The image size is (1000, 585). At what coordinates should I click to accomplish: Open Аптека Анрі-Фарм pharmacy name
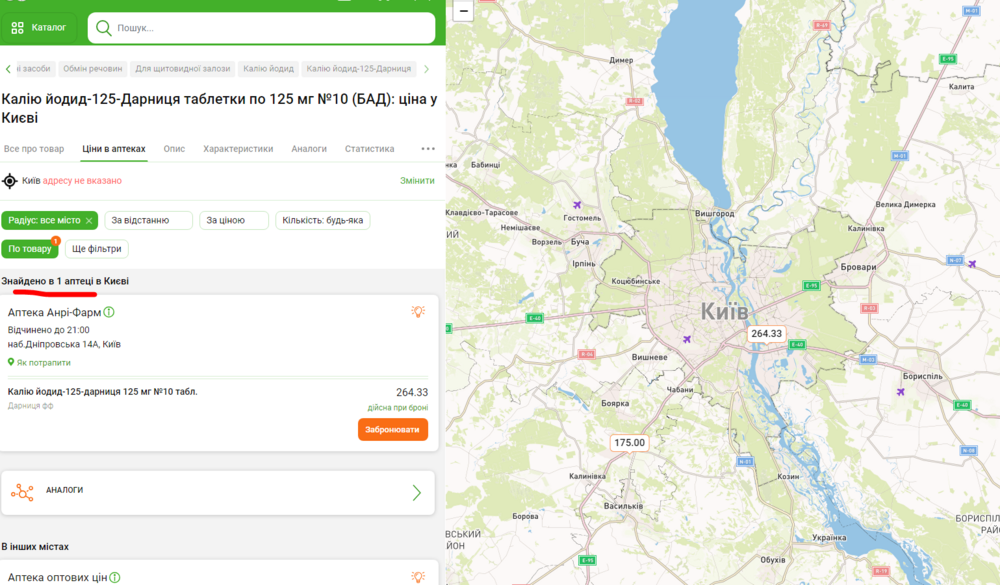click(54, 313)
